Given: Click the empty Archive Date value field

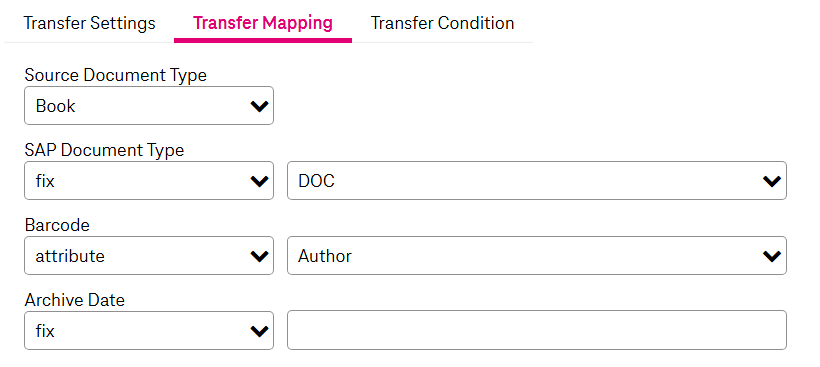Looking at the screenshot, I should coord(537,330).
